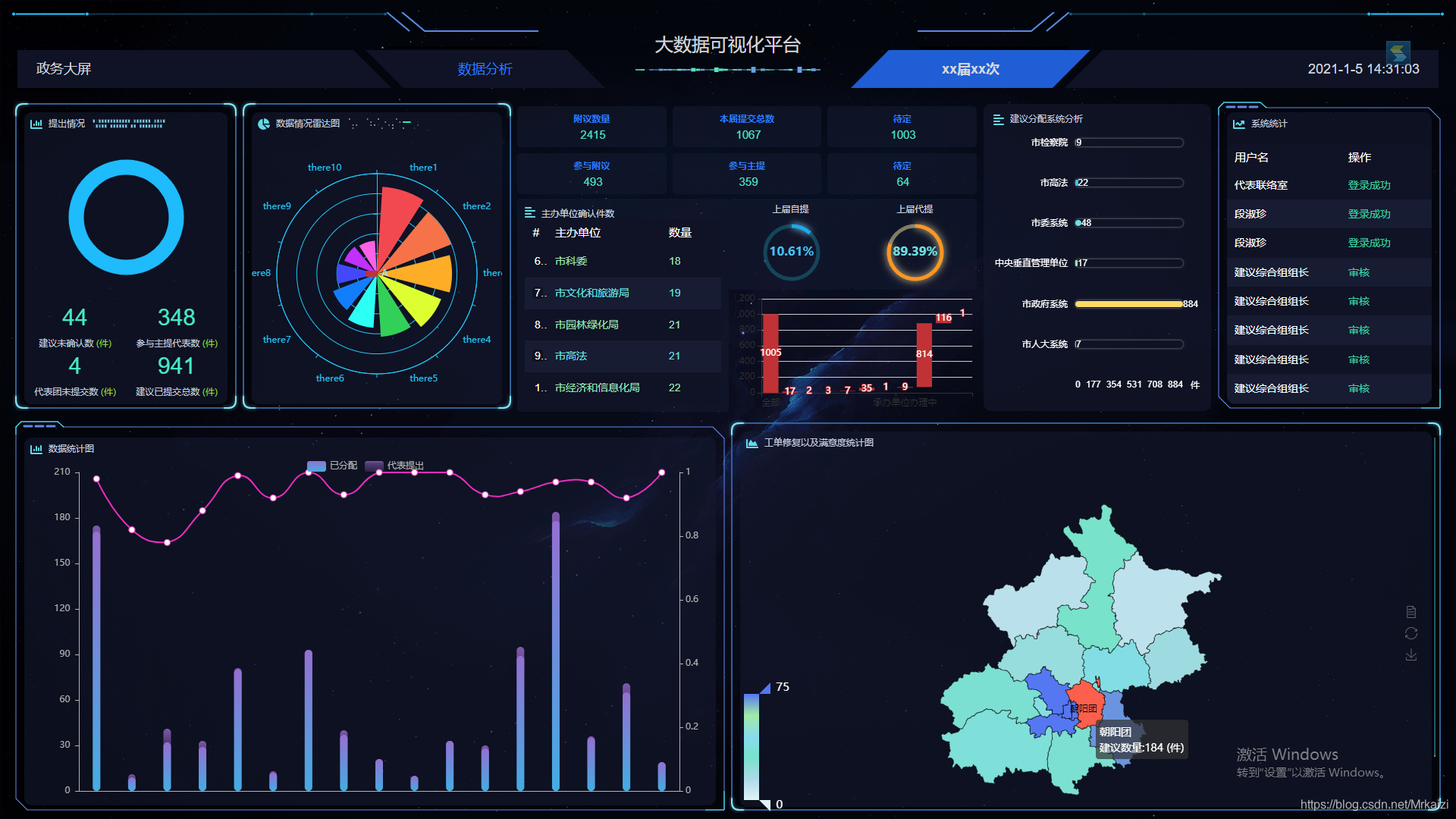This screenshot has width=1456, height=819.
Task: Click the 市政府系统 yellow progress bar
Action: [x=1128, y=304]
